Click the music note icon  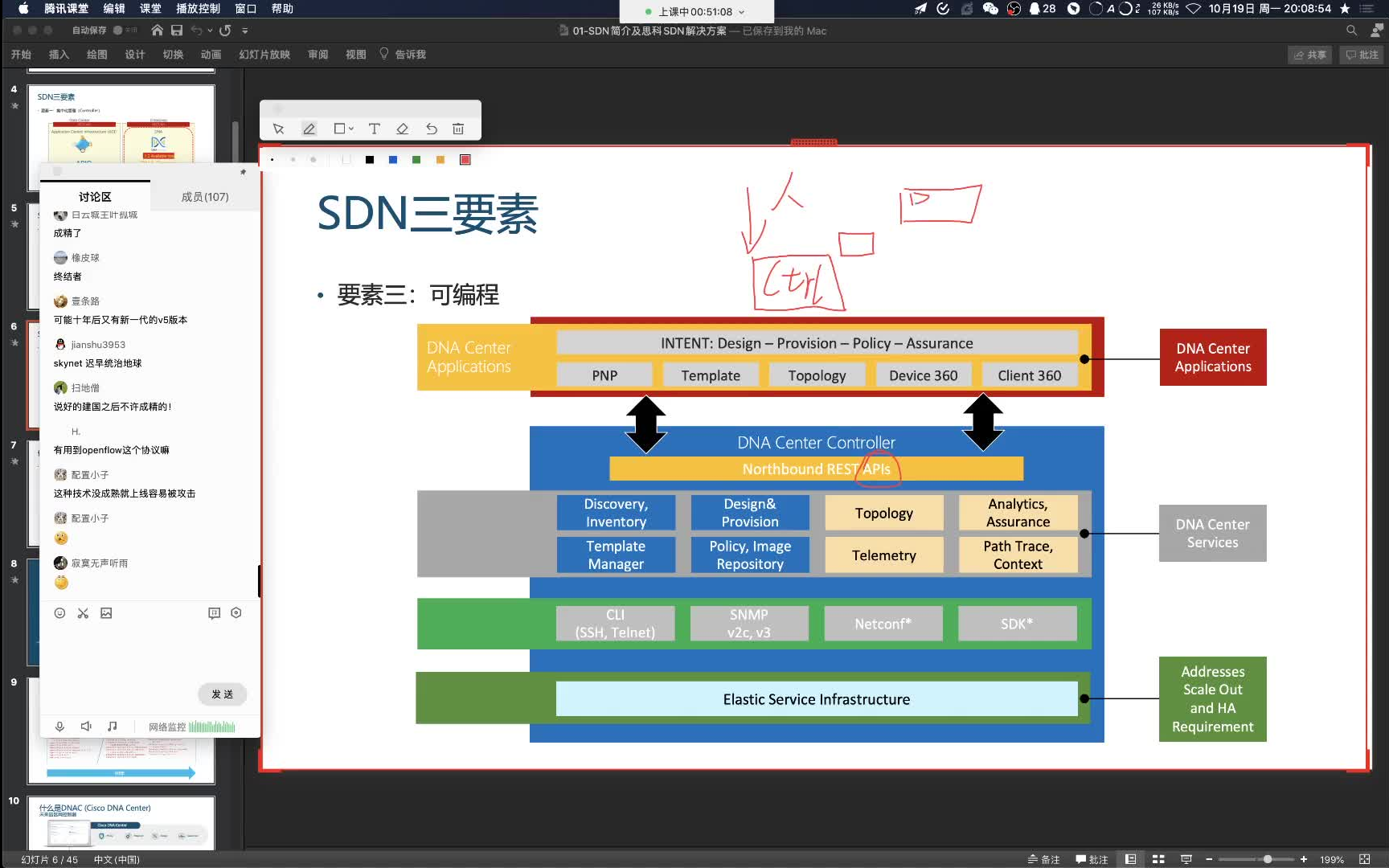coord(113,727)
